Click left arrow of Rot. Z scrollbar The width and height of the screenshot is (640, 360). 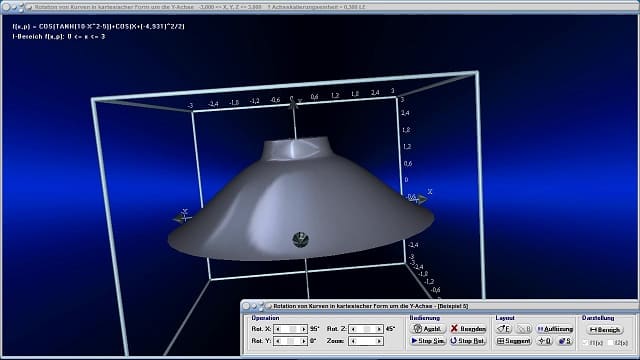click(353, 329)
